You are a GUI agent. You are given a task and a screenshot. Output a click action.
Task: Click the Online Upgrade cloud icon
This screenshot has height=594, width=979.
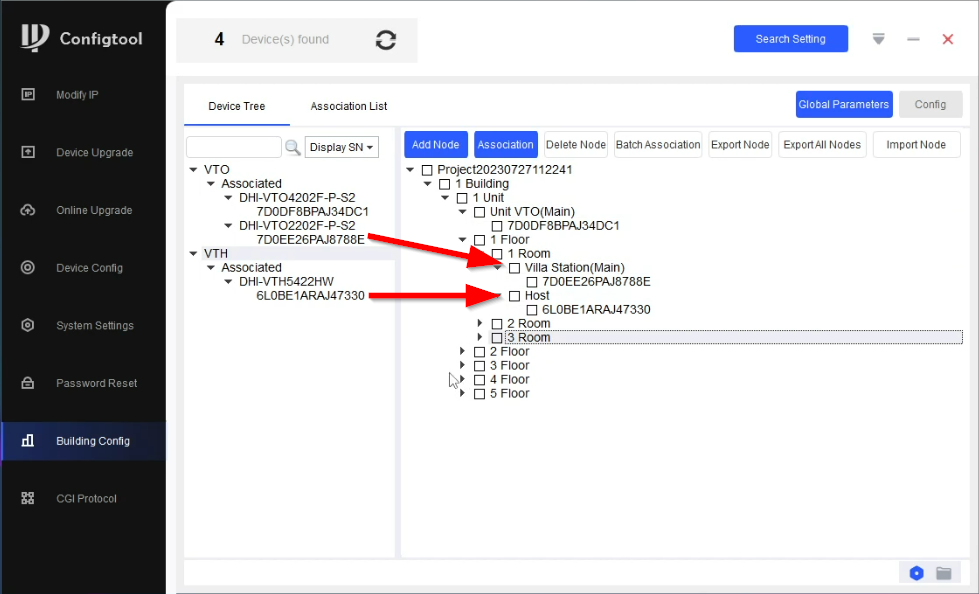[28, 210]
